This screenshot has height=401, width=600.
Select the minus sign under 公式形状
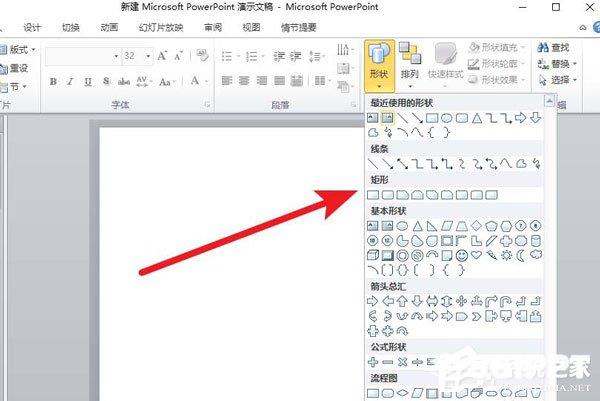click(388, 362)
